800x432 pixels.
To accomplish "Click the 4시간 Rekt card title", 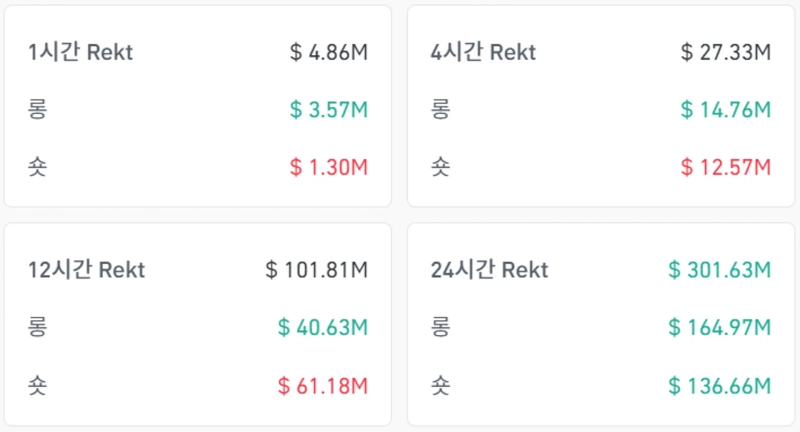I will click(x=483, y=52).
